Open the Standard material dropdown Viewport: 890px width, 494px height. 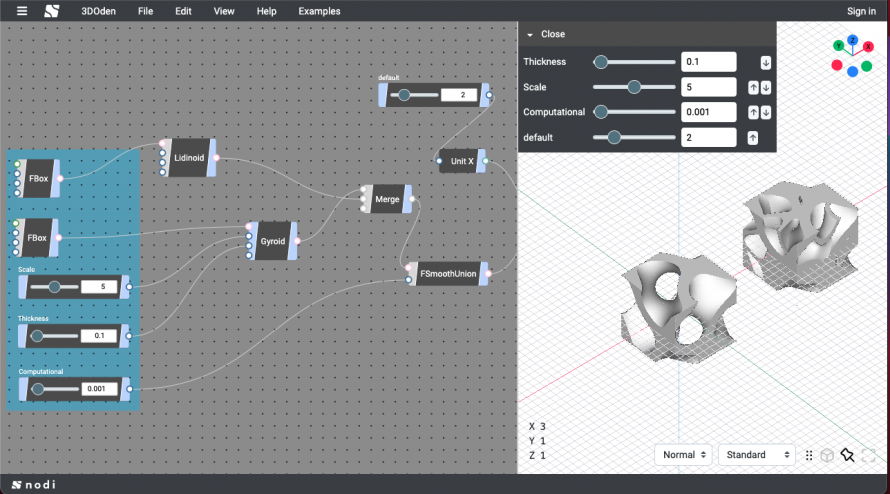tap(757, 455)
